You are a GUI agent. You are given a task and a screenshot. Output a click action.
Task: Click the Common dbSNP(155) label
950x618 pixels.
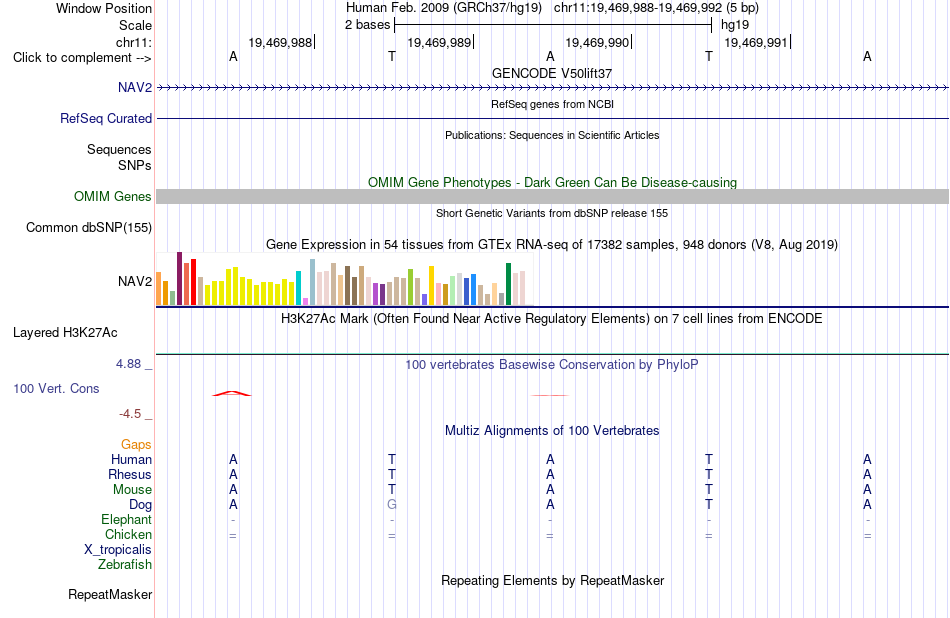pyautogui.click(x=88, y=227)
